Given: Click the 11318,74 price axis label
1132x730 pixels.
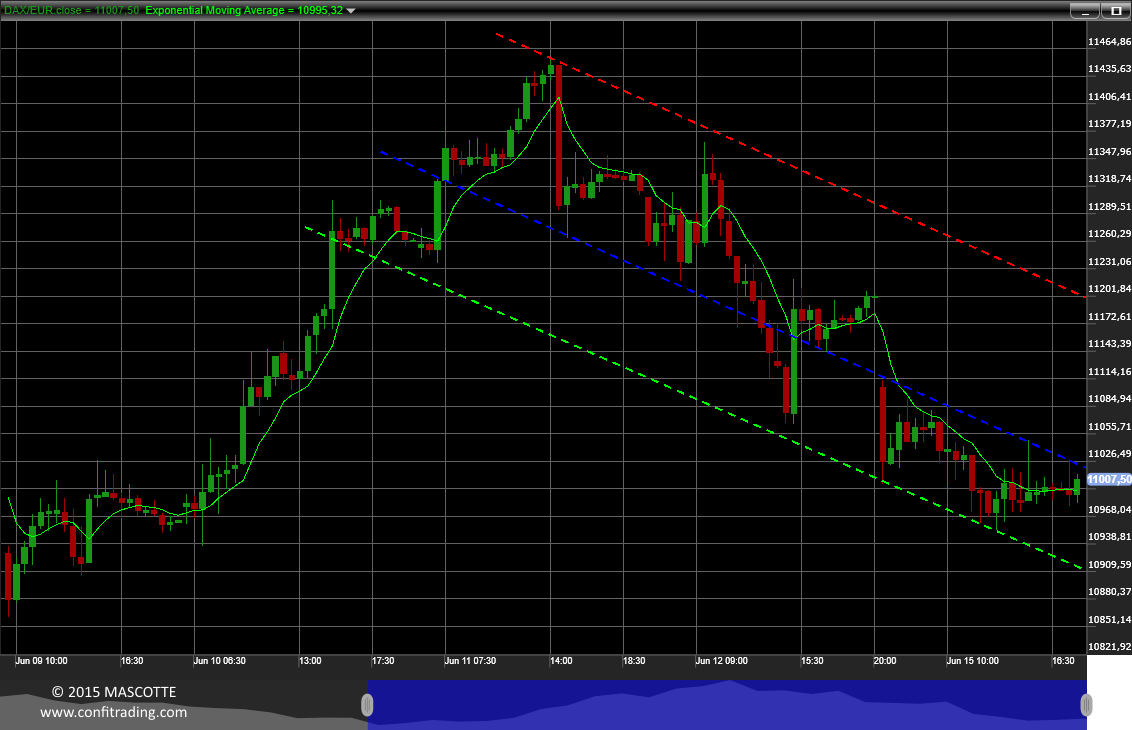Looking at the screenshot, I should [x=1110, y=178].
